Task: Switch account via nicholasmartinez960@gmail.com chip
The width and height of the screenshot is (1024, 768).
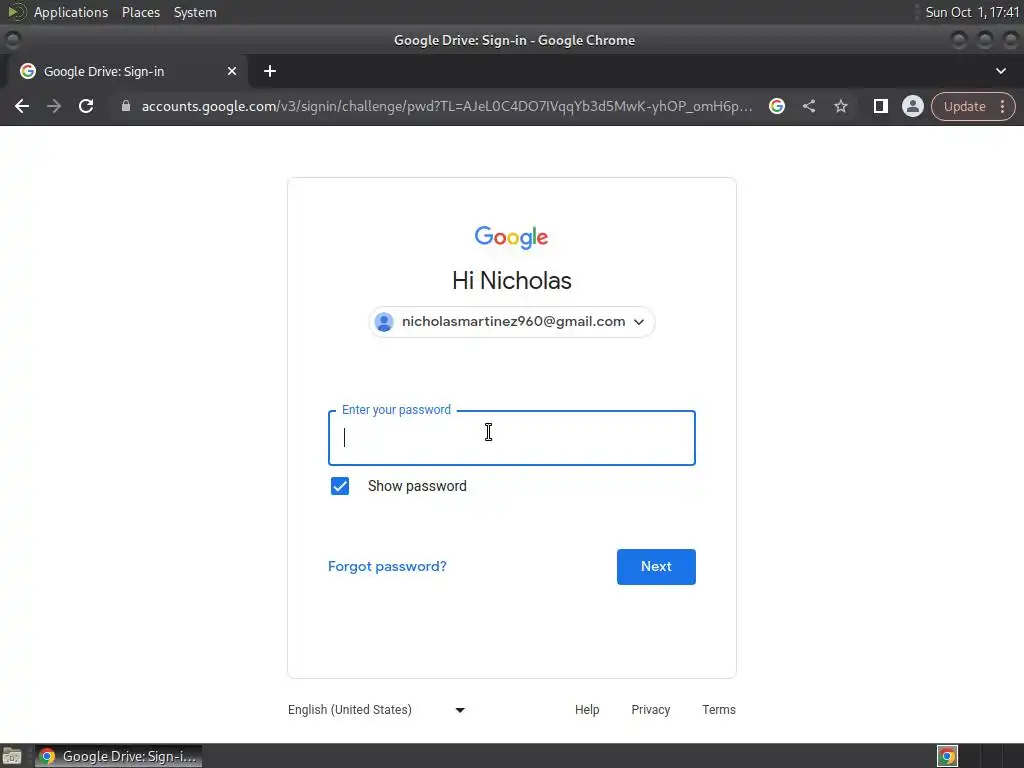Action: click(511, 322)
